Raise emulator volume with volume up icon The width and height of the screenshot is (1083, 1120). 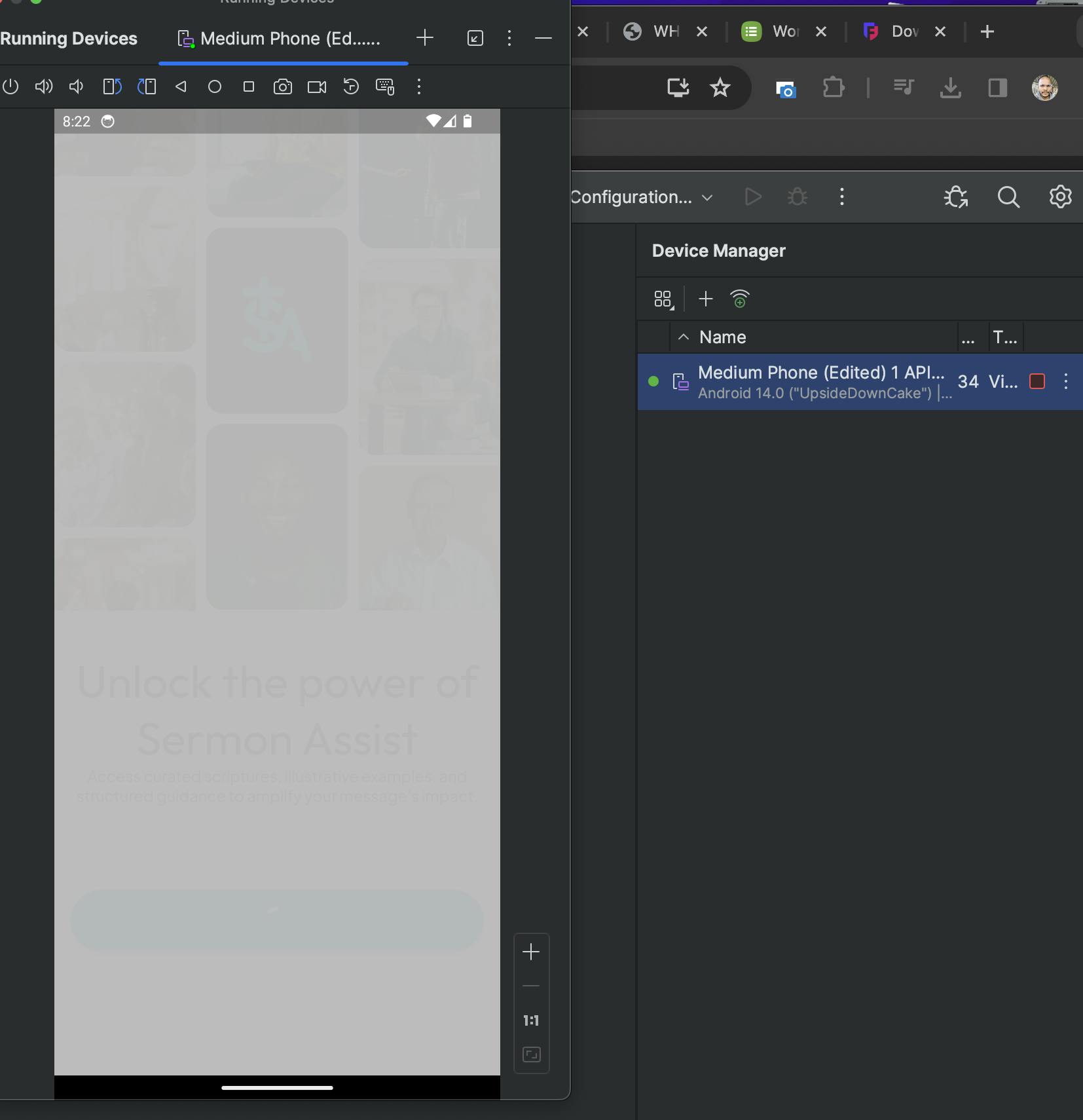(44, 86)
